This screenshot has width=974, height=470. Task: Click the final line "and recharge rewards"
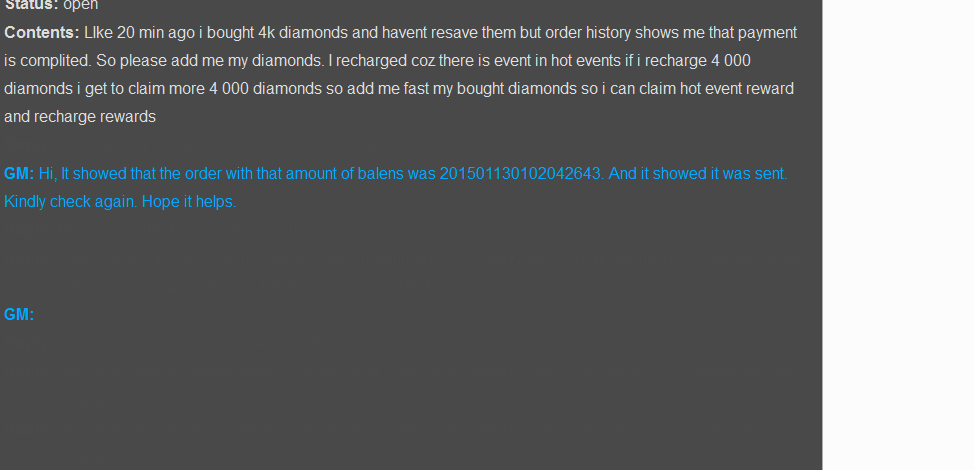click(80, 117)
